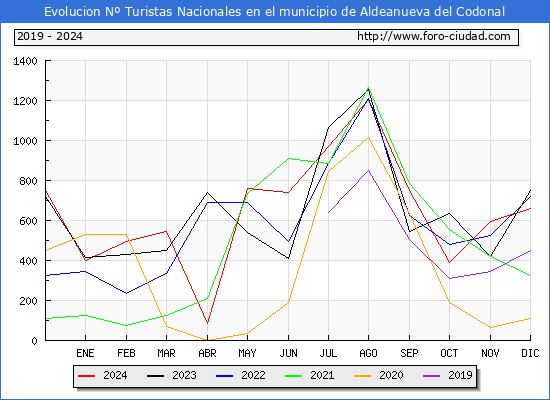Click the ABR month axis label
Image resolution: width=550 pixels, height=400 pixels.
207,353
